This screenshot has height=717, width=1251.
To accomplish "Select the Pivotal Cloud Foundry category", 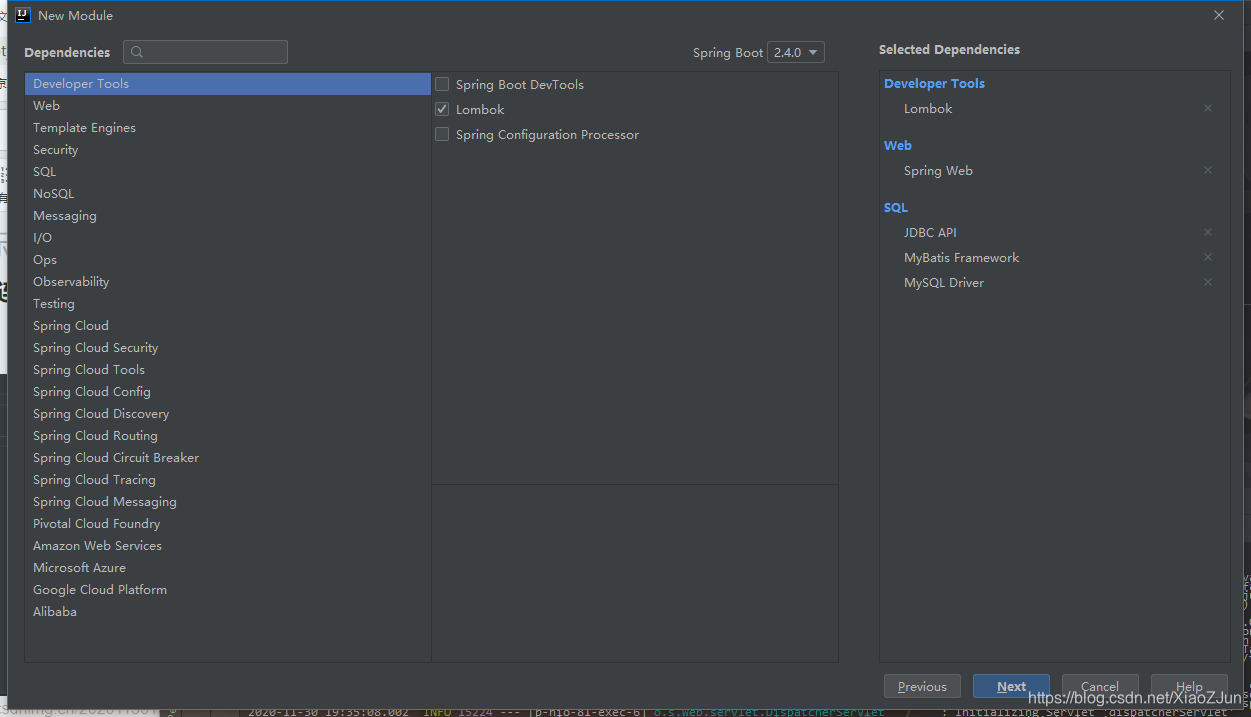I will pyautogui.click(x=228, y=524).
